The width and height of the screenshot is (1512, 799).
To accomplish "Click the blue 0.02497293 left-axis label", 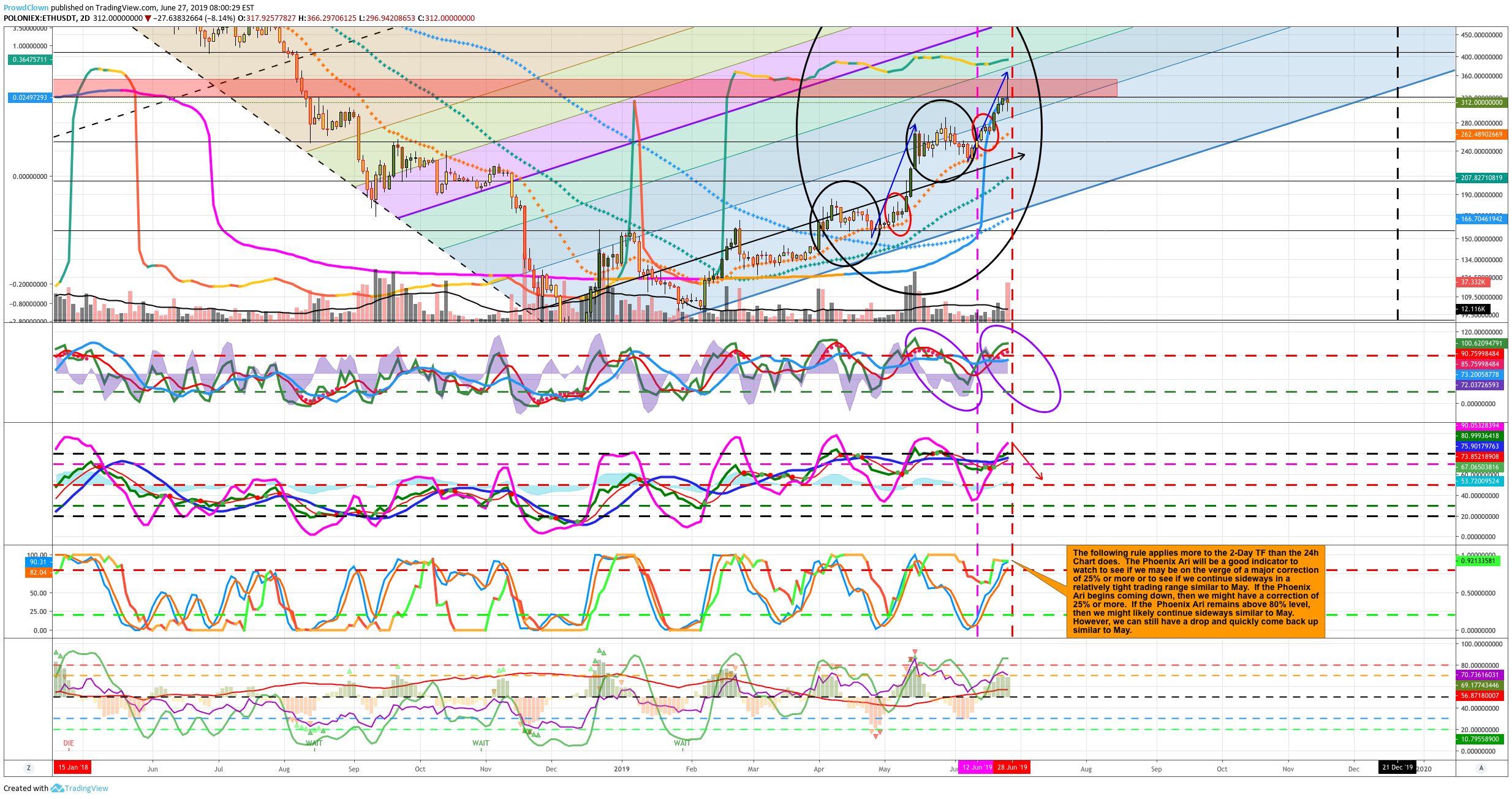I will [x=29, y=97].
